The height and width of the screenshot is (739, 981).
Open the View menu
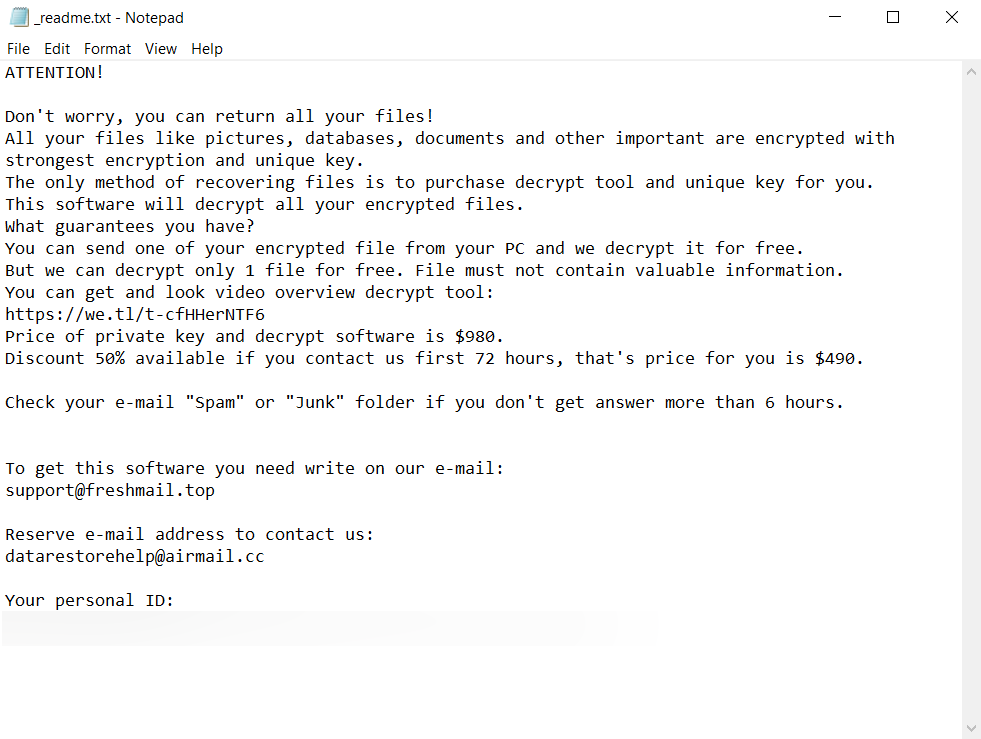pos(160,49)
